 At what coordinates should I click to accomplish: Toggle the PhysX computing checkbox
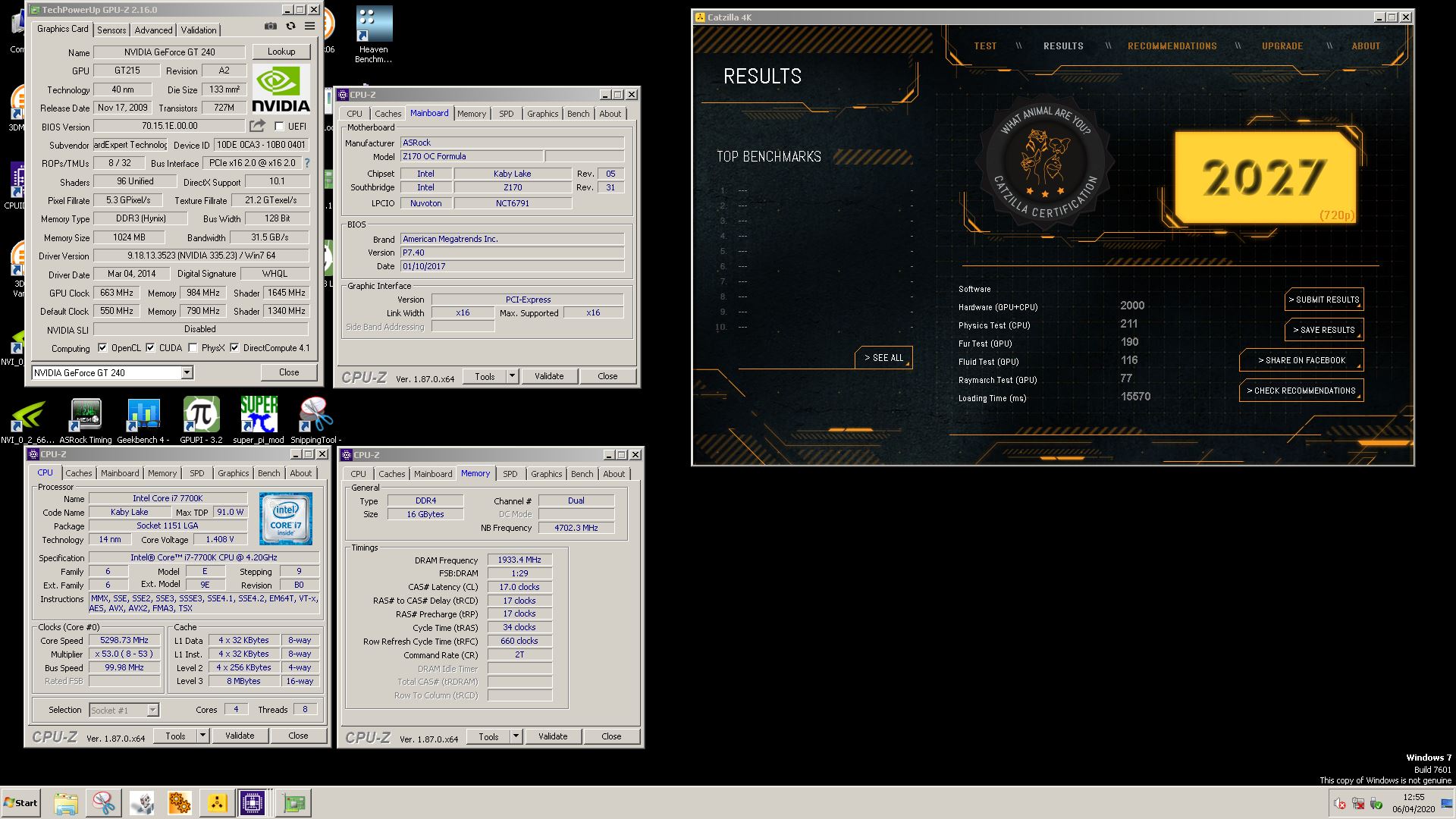click(x=193, y=348)
